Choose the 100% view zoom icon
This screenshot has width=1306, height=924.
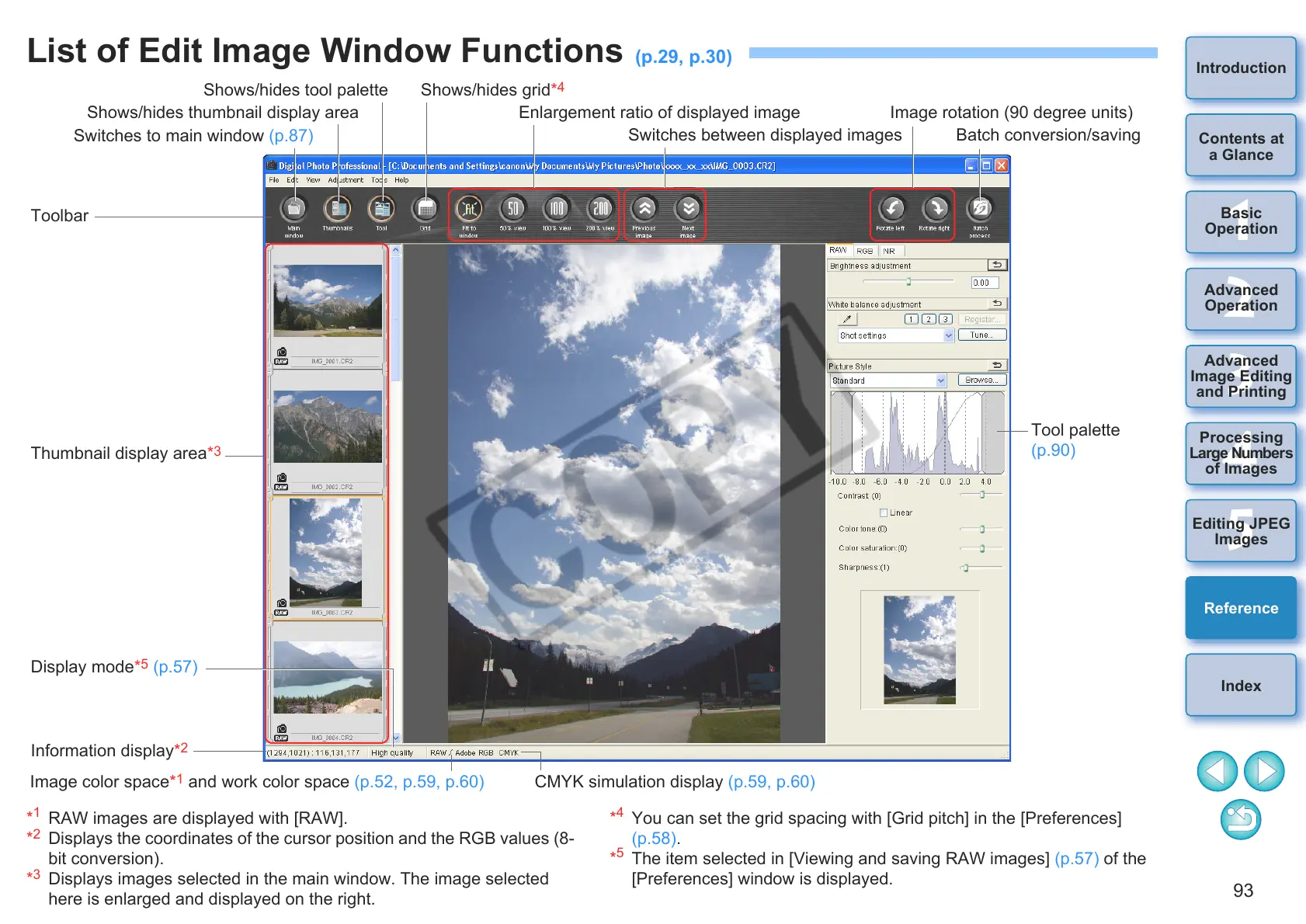click(x=557, y=208)
